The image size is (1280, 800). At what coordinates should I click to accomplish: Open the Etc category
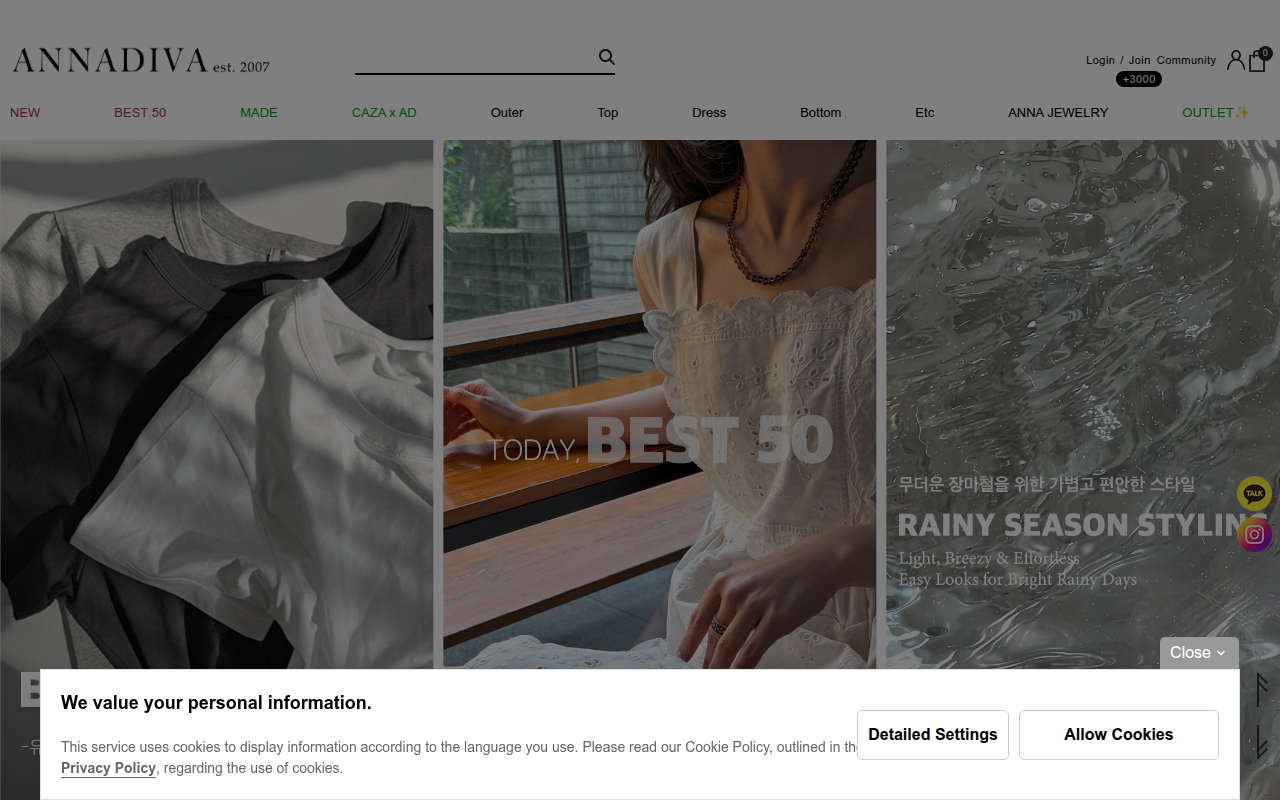click(925, 113)
